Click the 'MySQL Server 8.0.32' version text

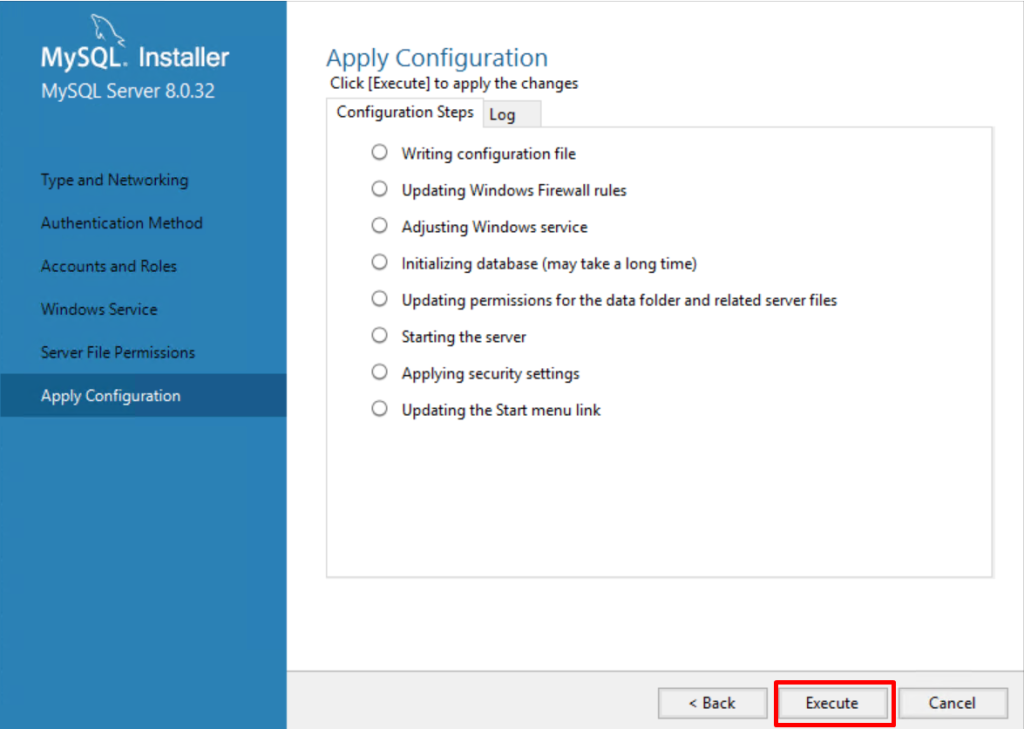pyautogui.click(x=127, y=91)
